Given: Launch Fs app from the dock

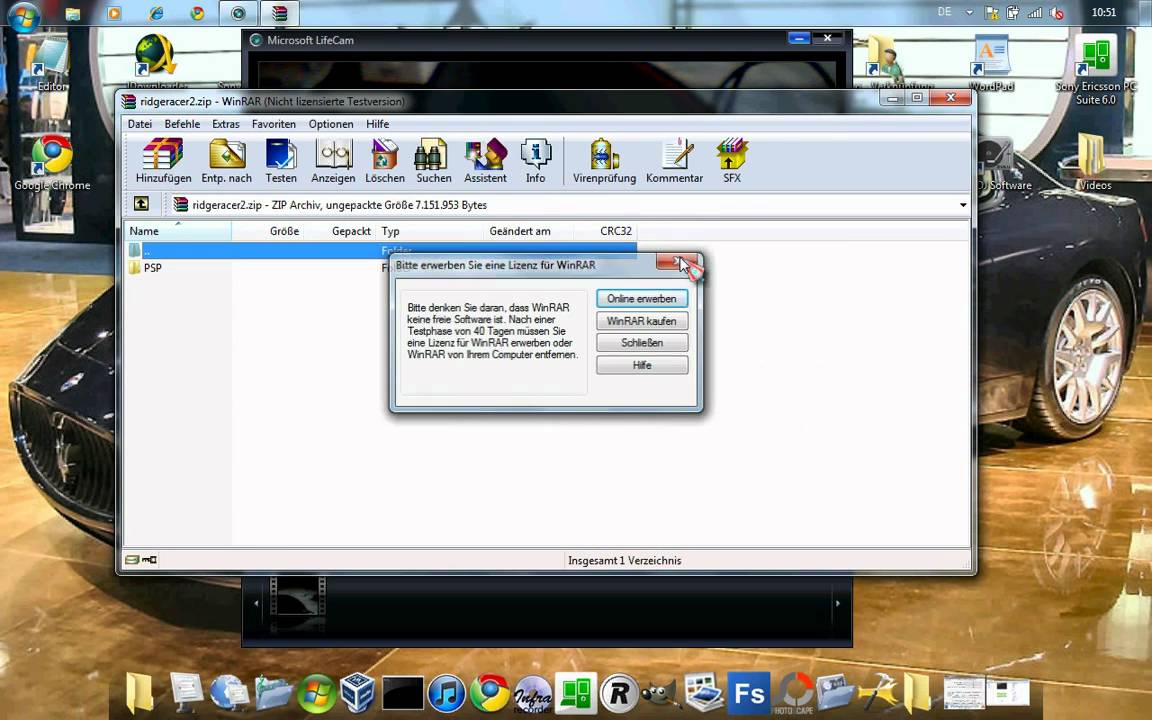Looking at the screenshot, I should (x=749, y=694).
